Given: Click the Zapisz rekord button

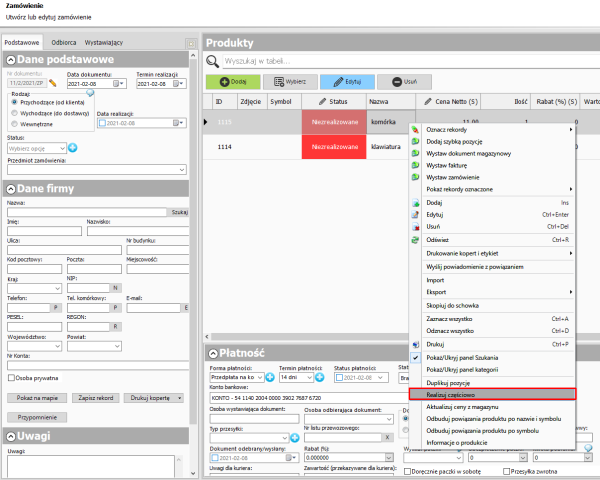Looking at the screenshot, I should 96,398.
